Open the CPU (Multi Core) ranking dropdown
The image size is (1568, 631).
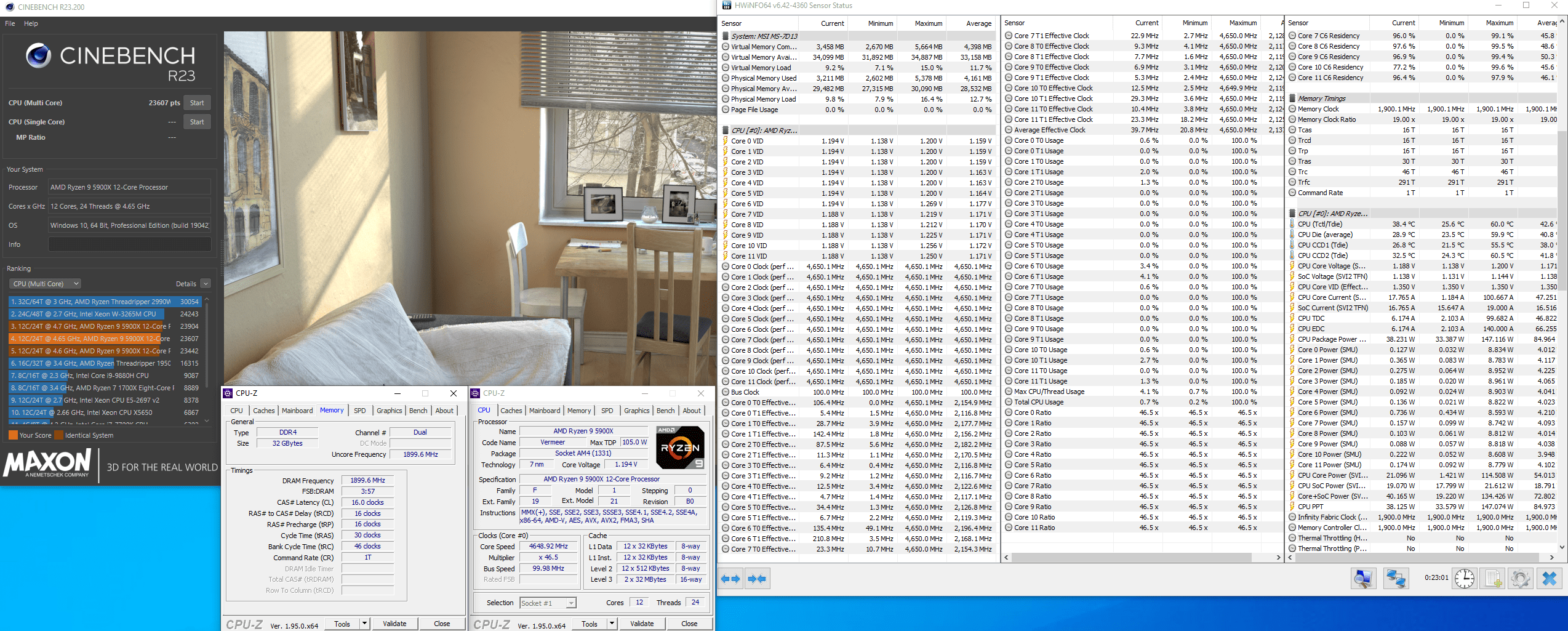[46, 284]
